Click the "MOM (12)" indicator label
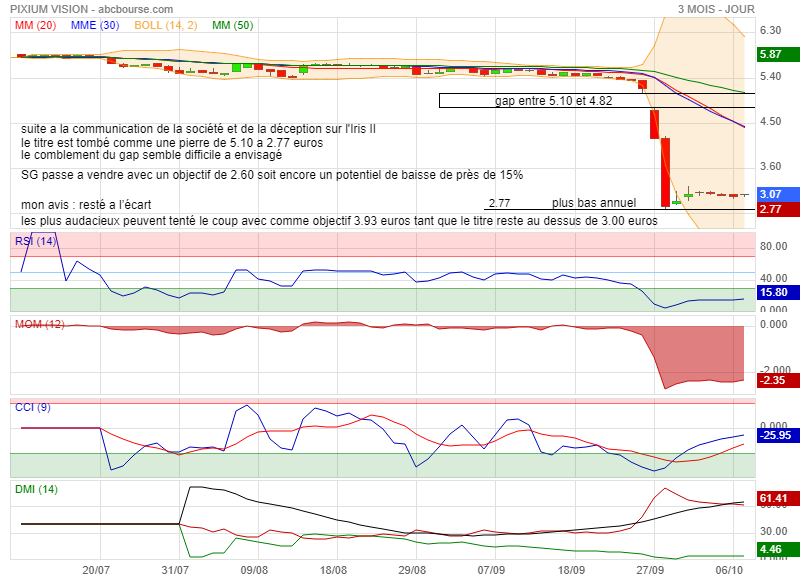This screenshot has width=800, height=580. [x=40, y=324]
